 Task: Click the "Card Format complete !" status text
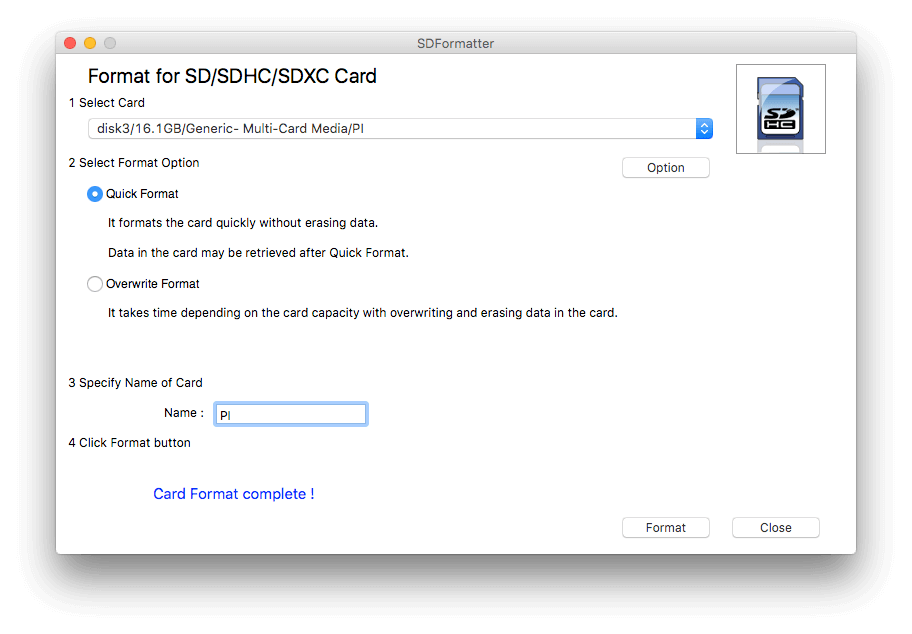pos(234,494)
